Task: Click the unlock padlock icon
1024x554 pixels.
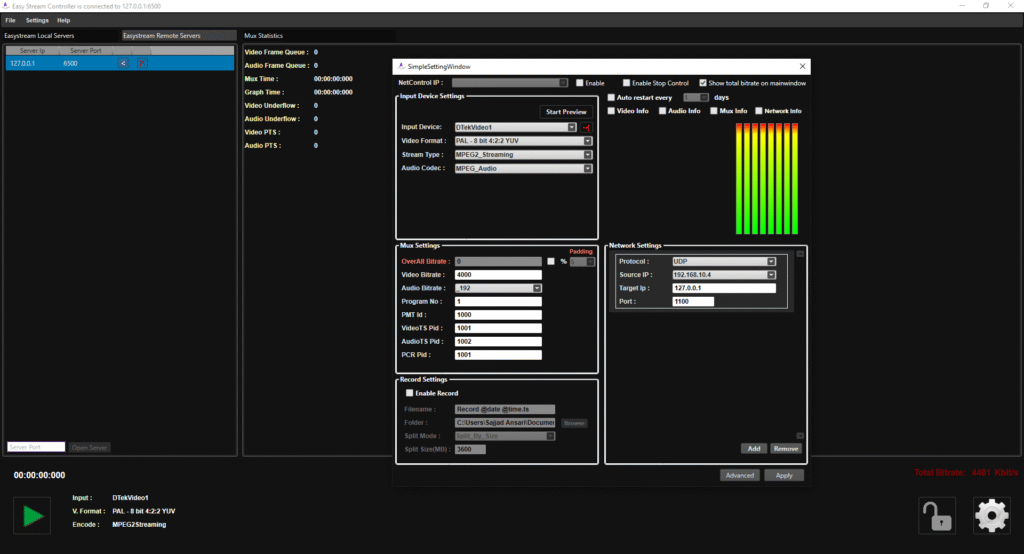Action: pyautogui.click(x=935, y=515)
